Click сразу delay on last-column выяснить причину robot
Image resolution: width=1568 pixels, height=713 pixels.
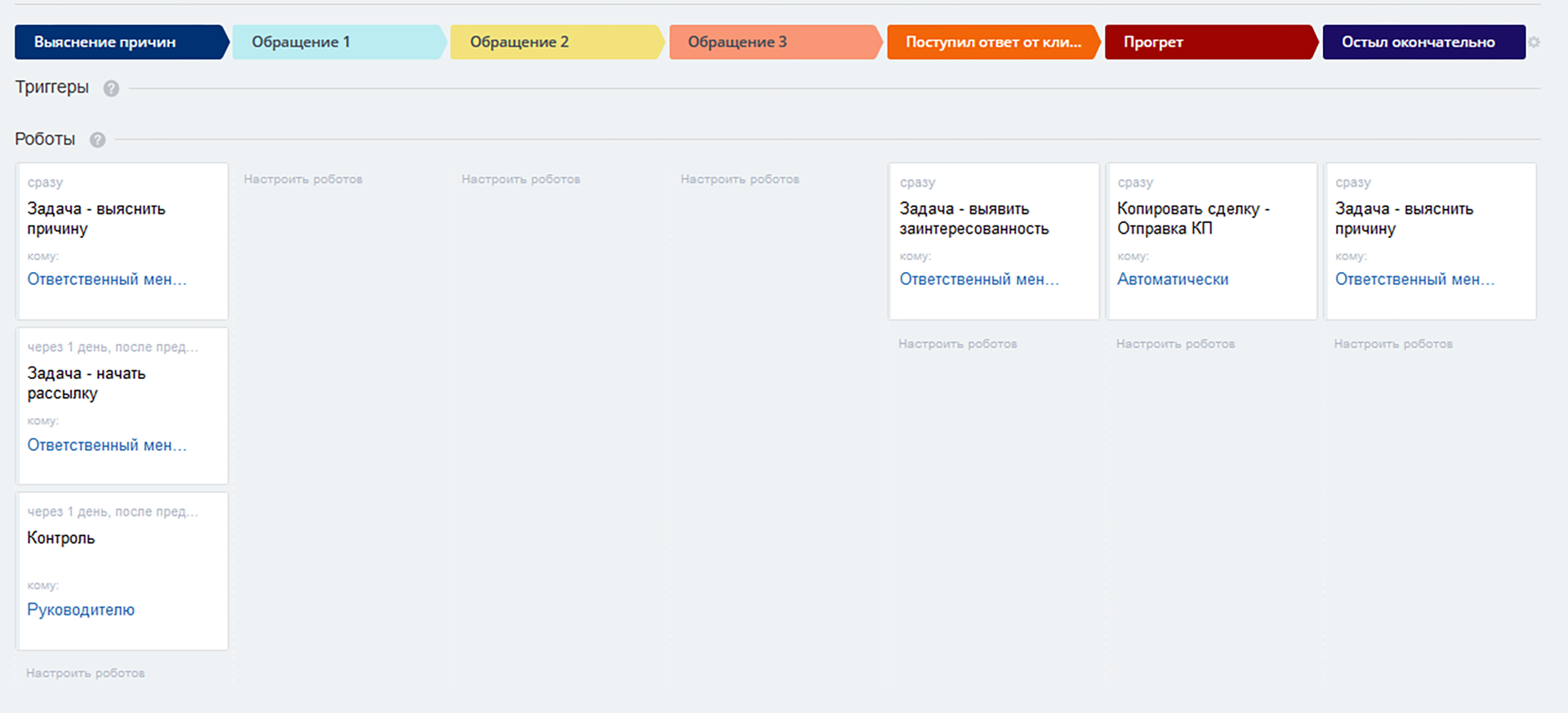click(1353, 182)
